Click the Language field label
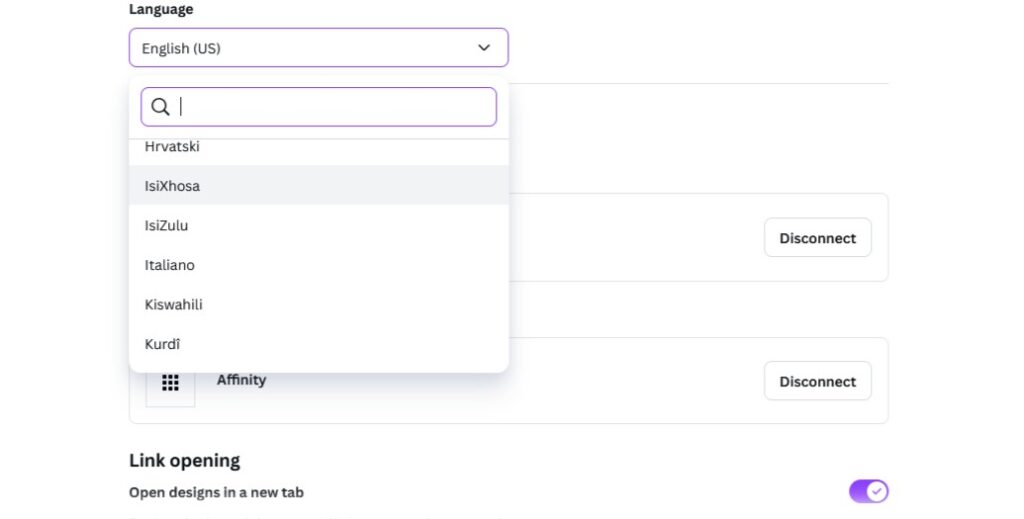Image resolution: width=1024 pixels, height=519 pixels. point(161,9)
